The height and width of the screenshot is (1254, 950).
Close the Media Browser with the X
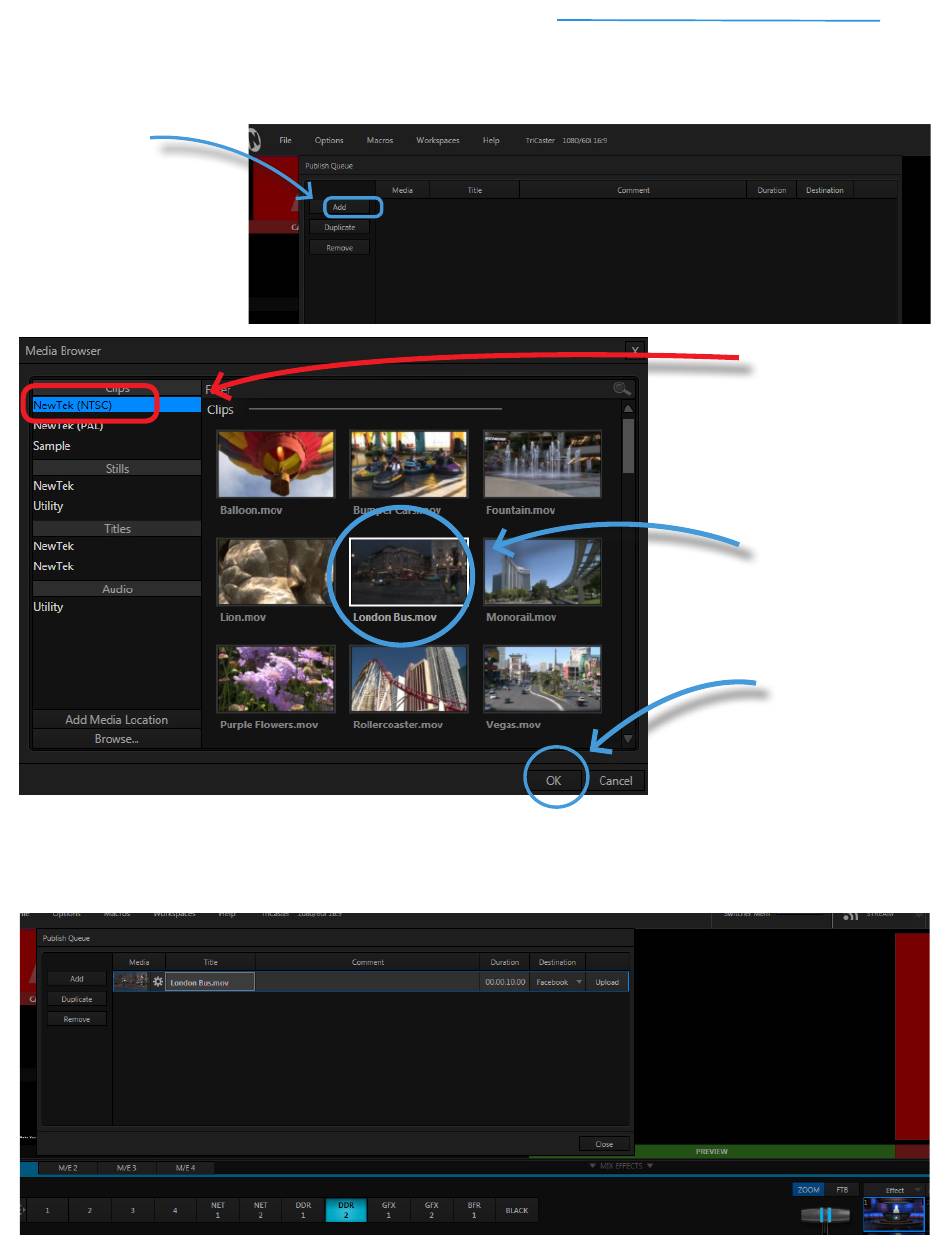(x=634, y=350)
